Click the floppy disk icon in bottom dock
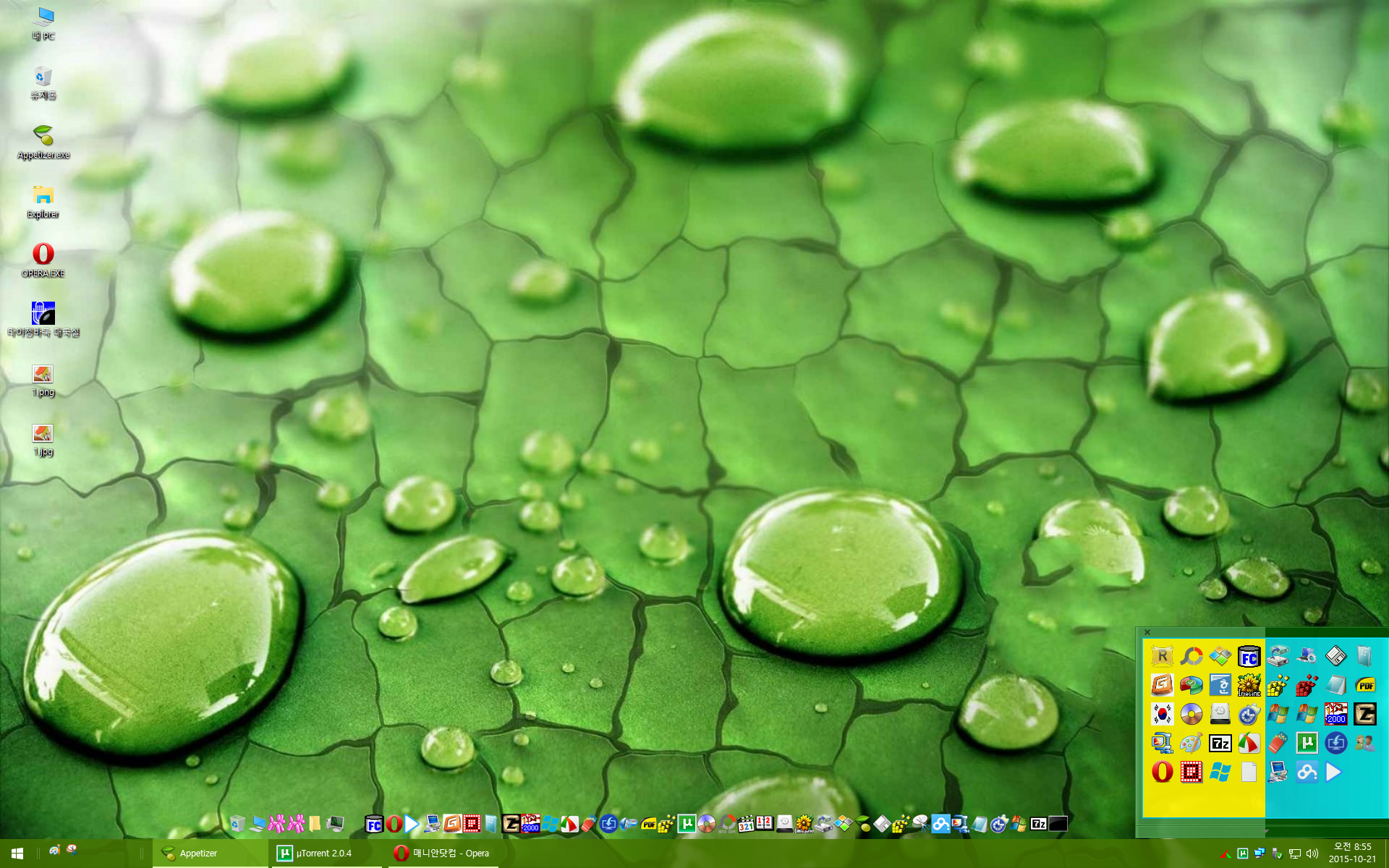1389x868 pixels. (882, 823)
